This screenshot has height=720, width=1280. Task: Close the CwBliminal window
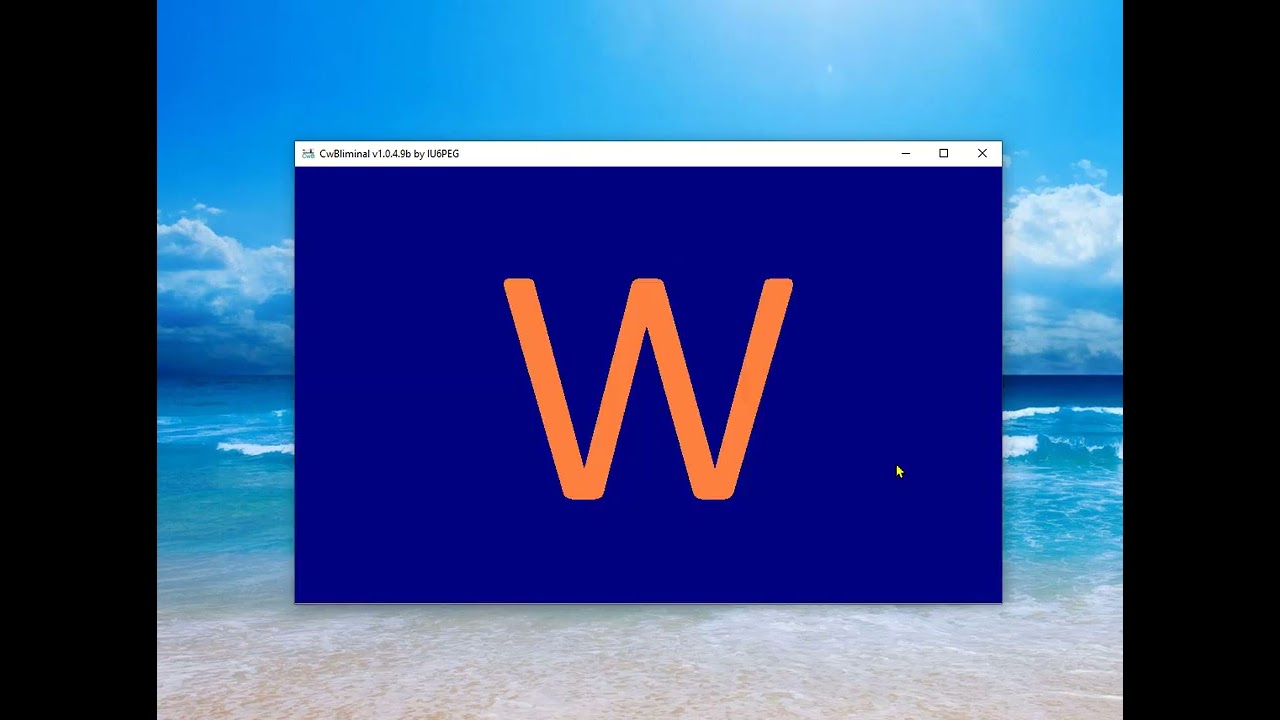(x=982, y=154)
